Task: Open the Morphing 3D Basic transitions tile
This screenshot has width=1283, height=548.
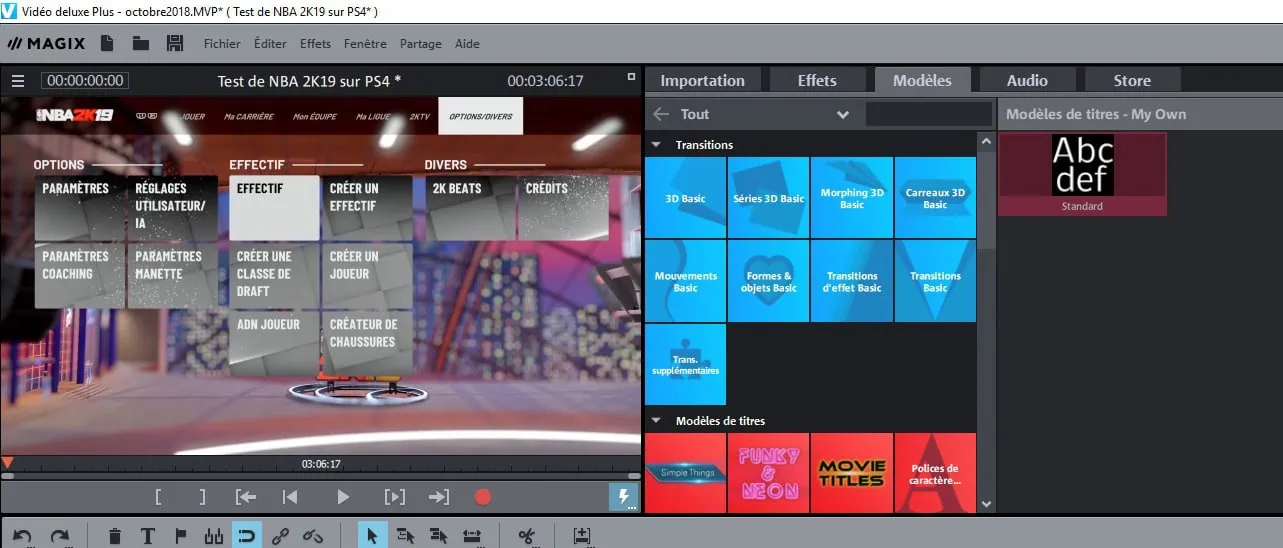Action: pyautogui.click(x=852, y=198)
